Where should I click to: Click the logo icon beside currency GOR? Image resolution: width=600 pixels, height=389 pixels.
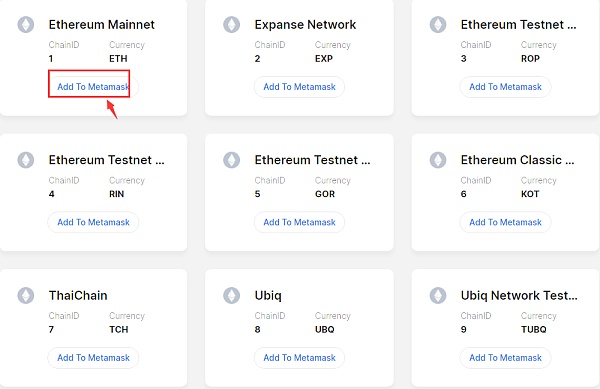pos(232,160)
